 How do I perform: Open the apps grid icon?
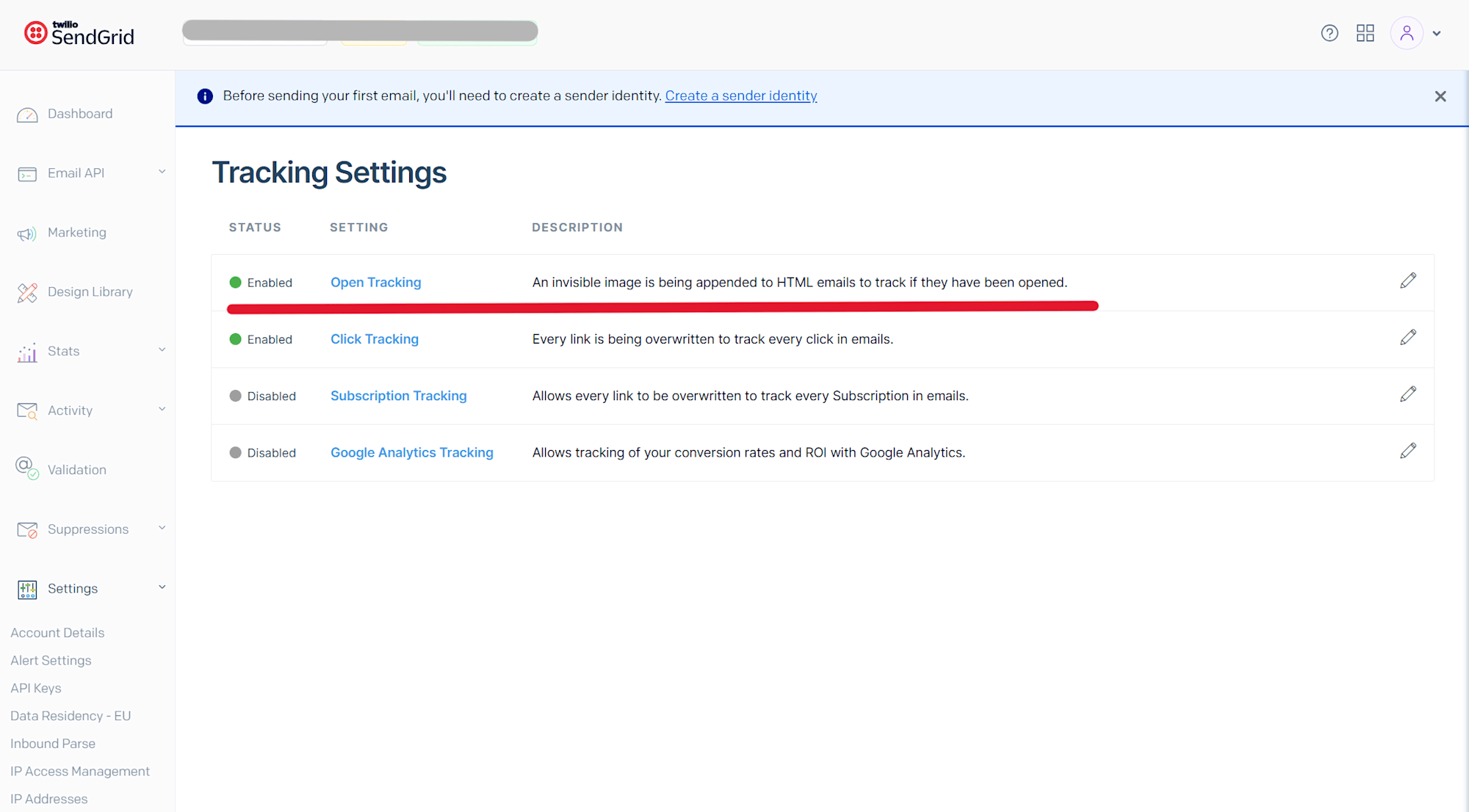click(x=1365, y=33)
